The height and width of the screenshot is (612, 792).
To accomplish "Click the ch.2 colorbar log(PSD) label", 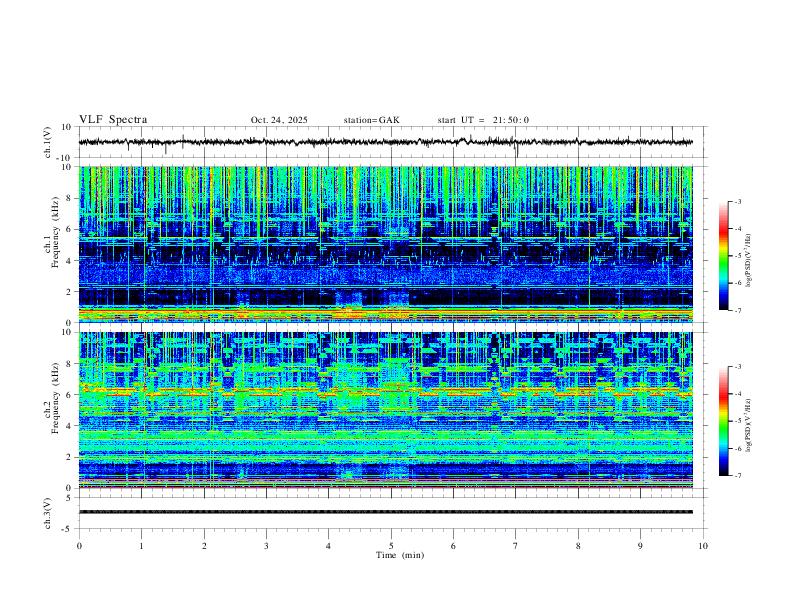I will point(749,425).
